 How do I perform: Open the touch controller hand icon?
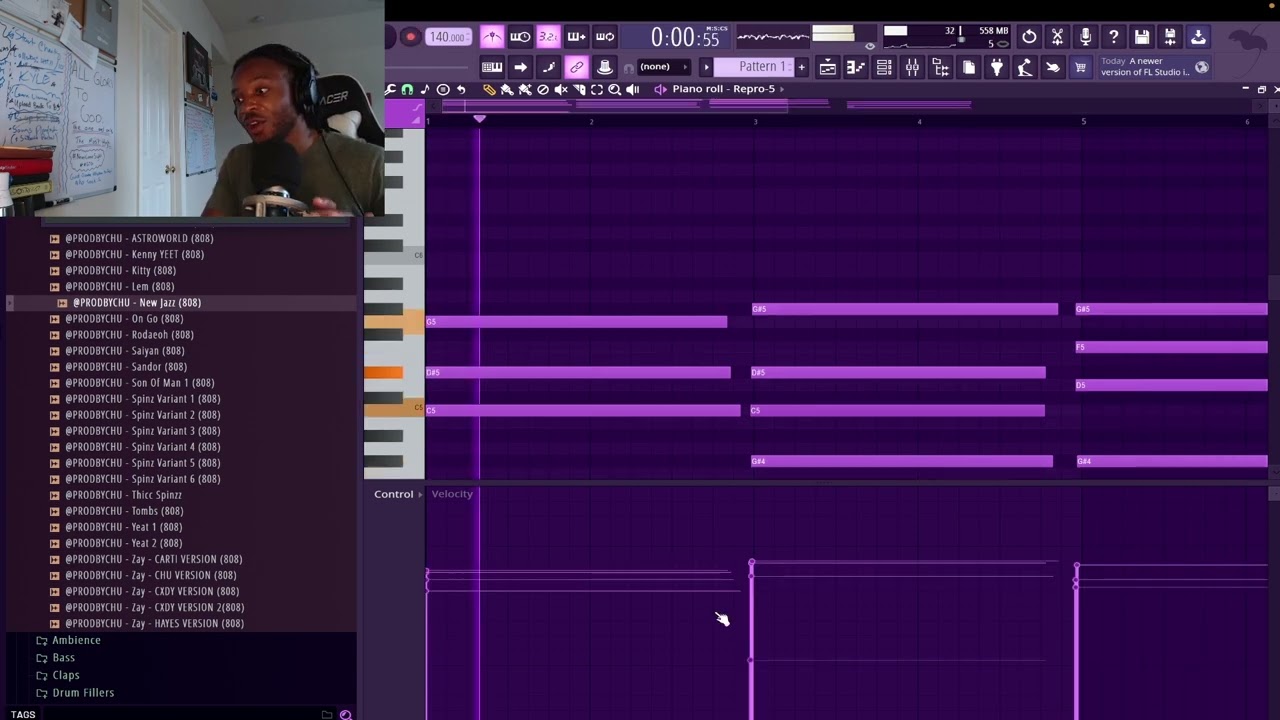coord(1052,67)
